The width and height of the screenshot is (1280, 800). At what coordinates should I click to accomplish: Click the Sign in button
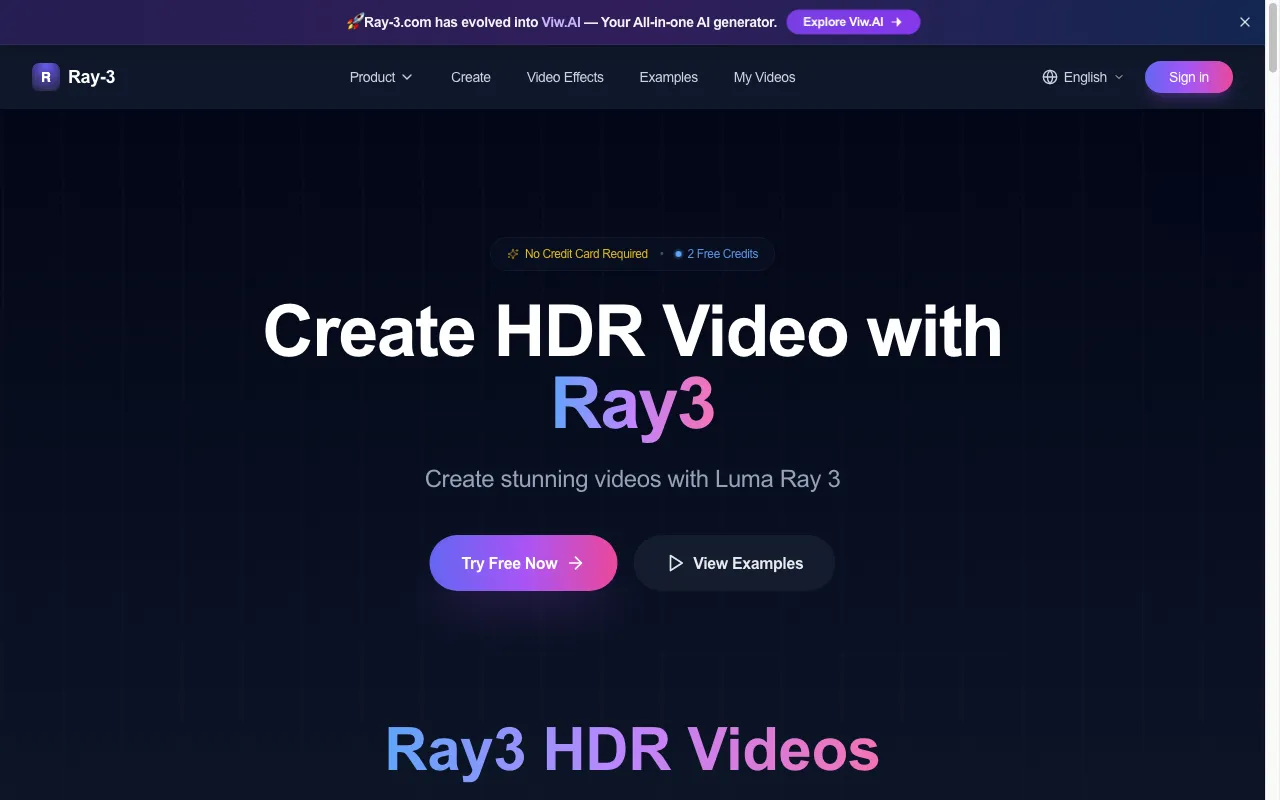(1189, 77)
